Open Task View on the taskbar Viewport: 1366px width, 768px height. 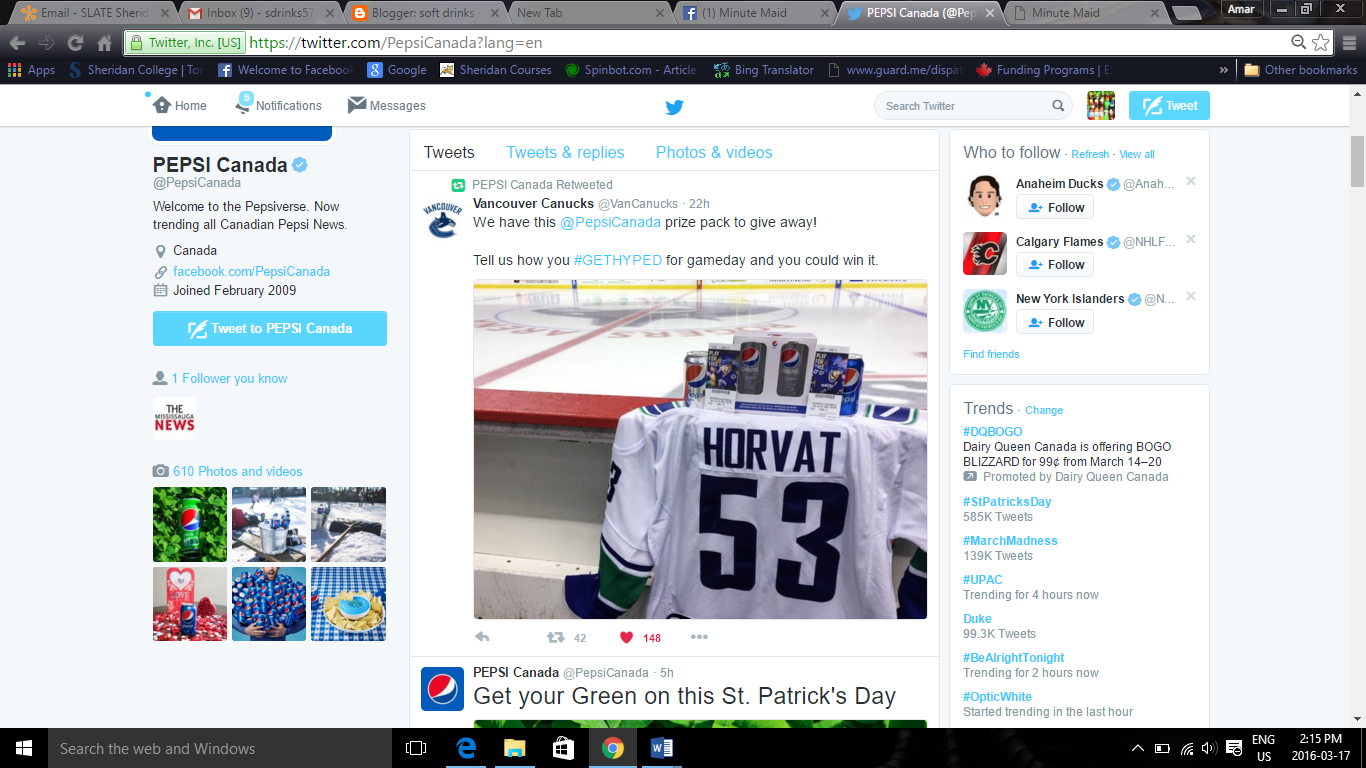(x=416, y=748)
